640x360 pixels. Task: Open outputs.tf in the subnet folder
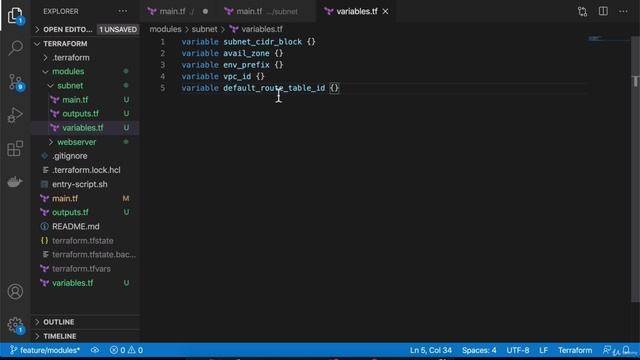(80, 114)
